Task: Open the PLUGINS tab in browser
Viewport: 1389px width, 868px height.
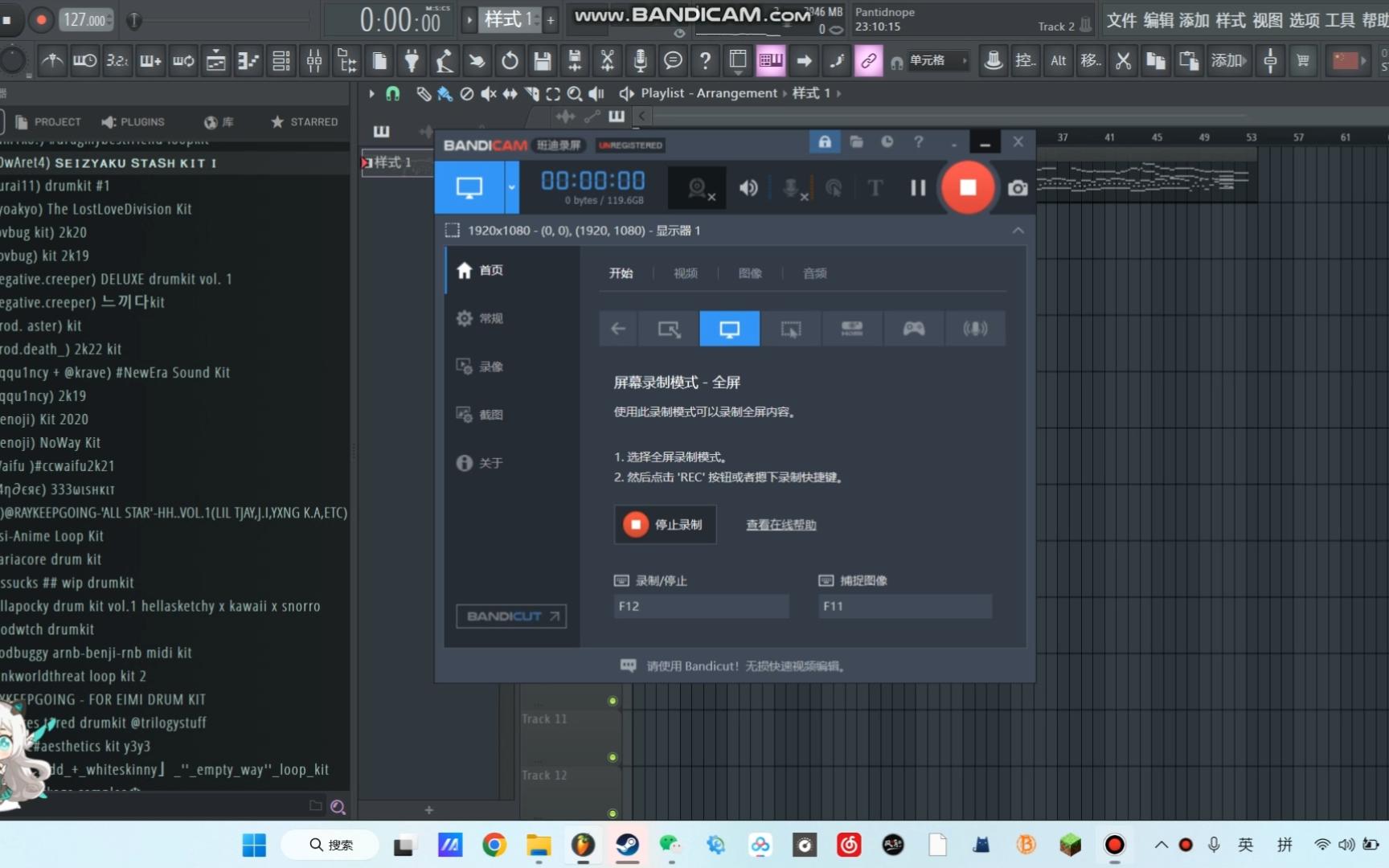Action: pyautogui.click(x=133, y=122)
